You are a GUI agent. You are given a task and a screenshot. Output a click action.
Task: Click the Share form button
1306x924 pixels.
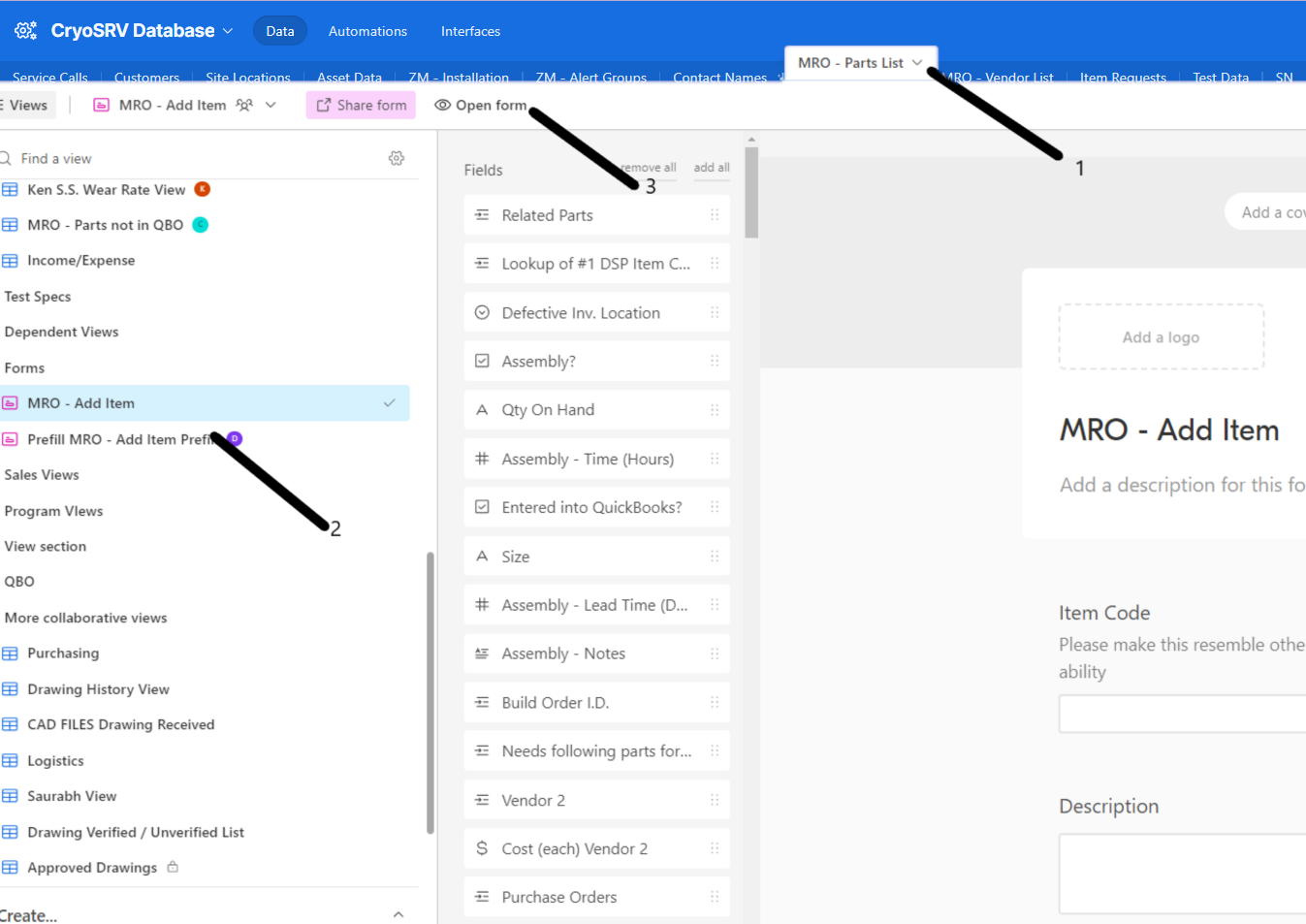[361, 105]
